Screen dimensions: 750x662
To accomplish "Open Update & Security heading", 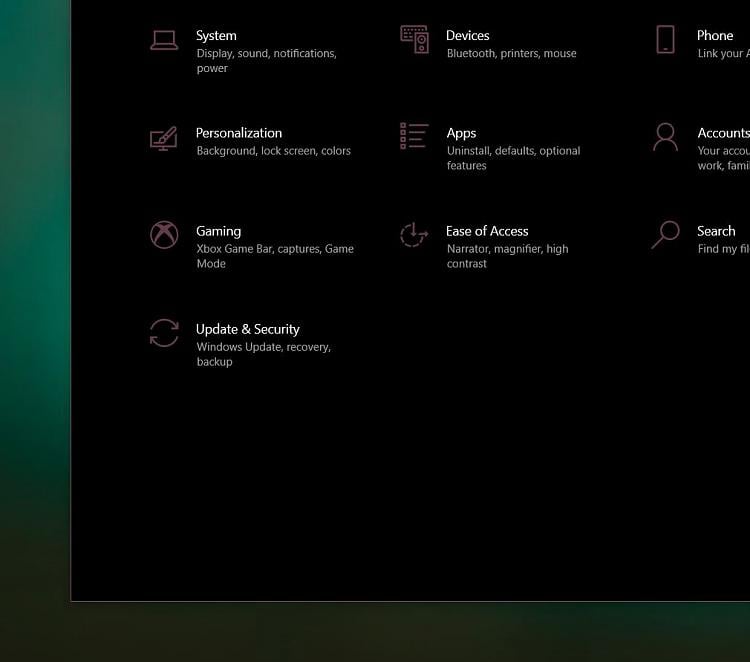I will (x=248, y=330).
